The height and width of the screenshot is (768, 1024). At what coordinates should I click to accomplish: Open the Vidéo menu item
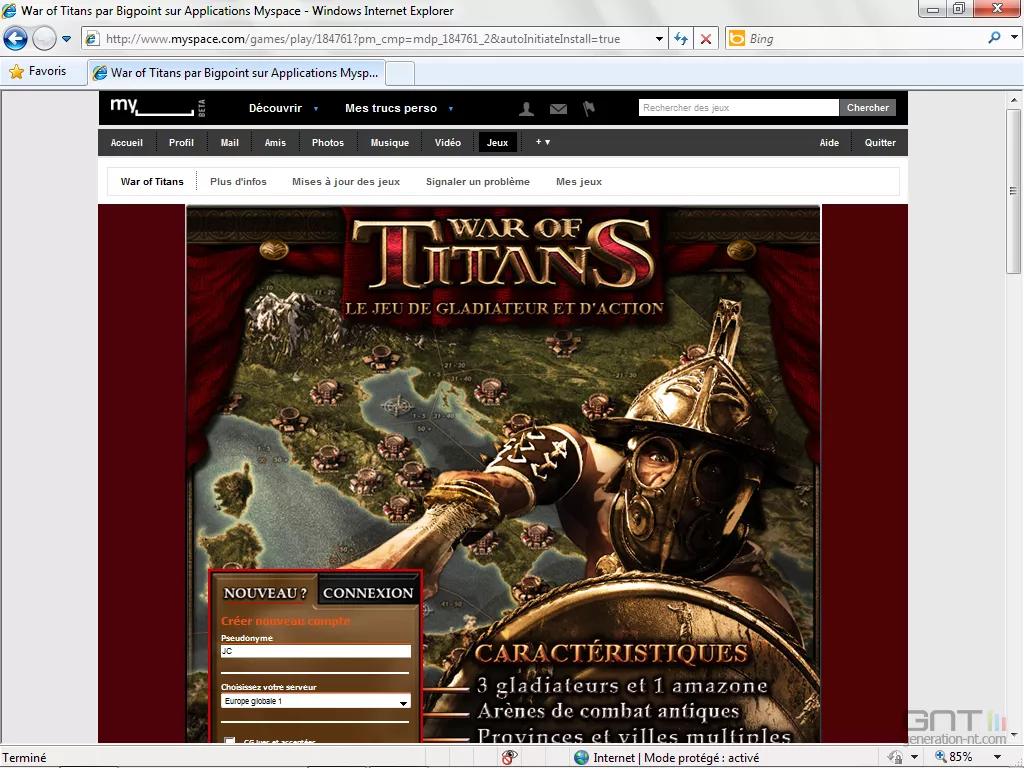pos(448,142)
